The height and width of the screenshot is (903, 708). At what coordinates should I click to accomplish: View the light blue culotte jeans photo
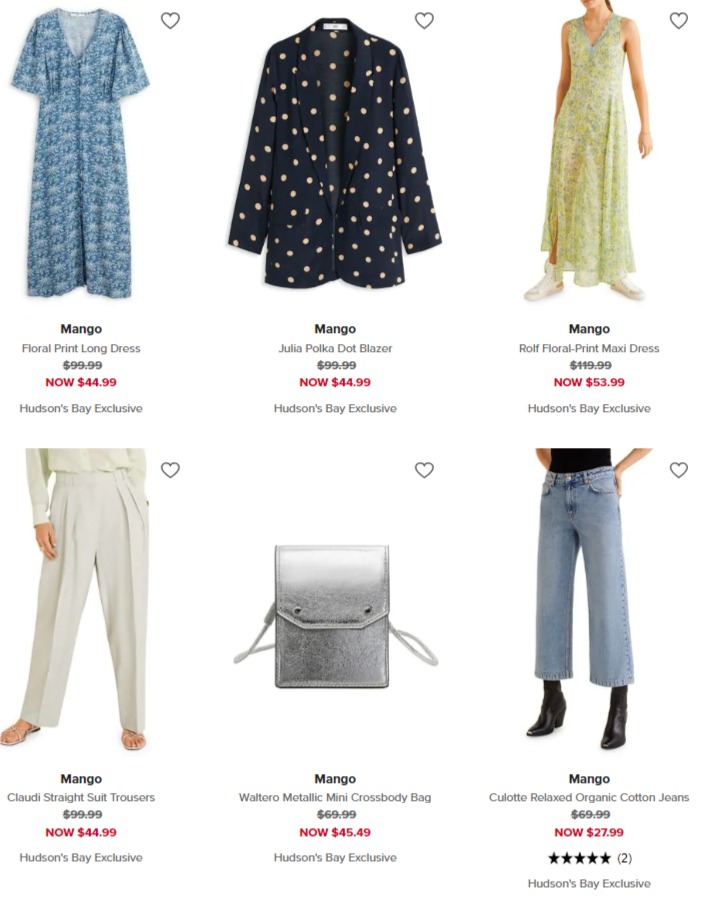pos(585,599)
